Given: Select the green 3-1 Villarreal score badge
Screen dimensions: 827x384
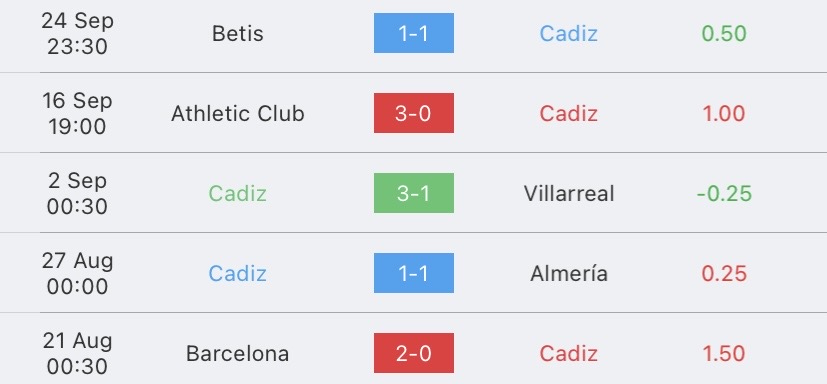Looking at the screenshot, I should point(414,193).
